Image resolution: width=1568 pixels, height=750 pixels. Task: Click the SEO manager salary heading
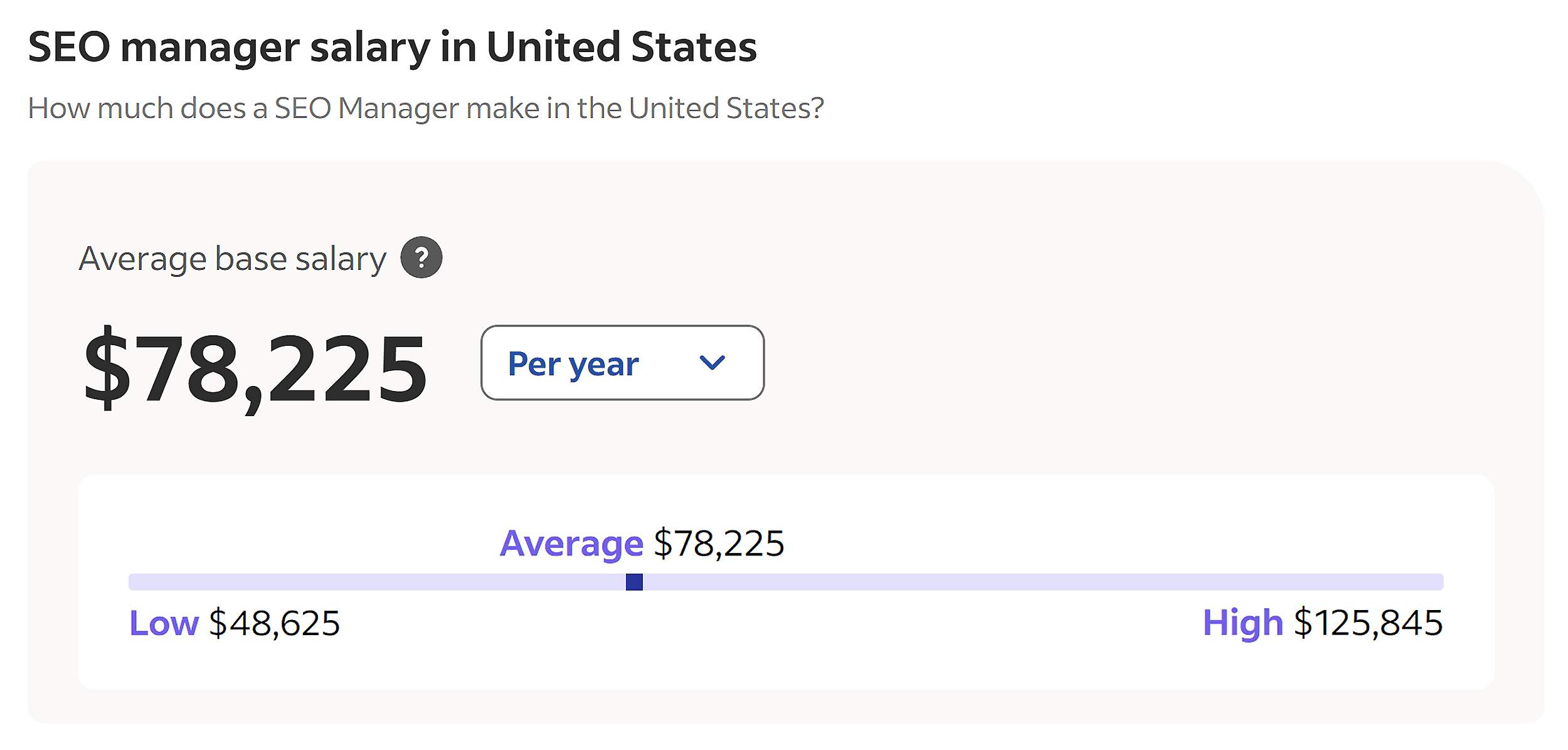tap(393, 45)
